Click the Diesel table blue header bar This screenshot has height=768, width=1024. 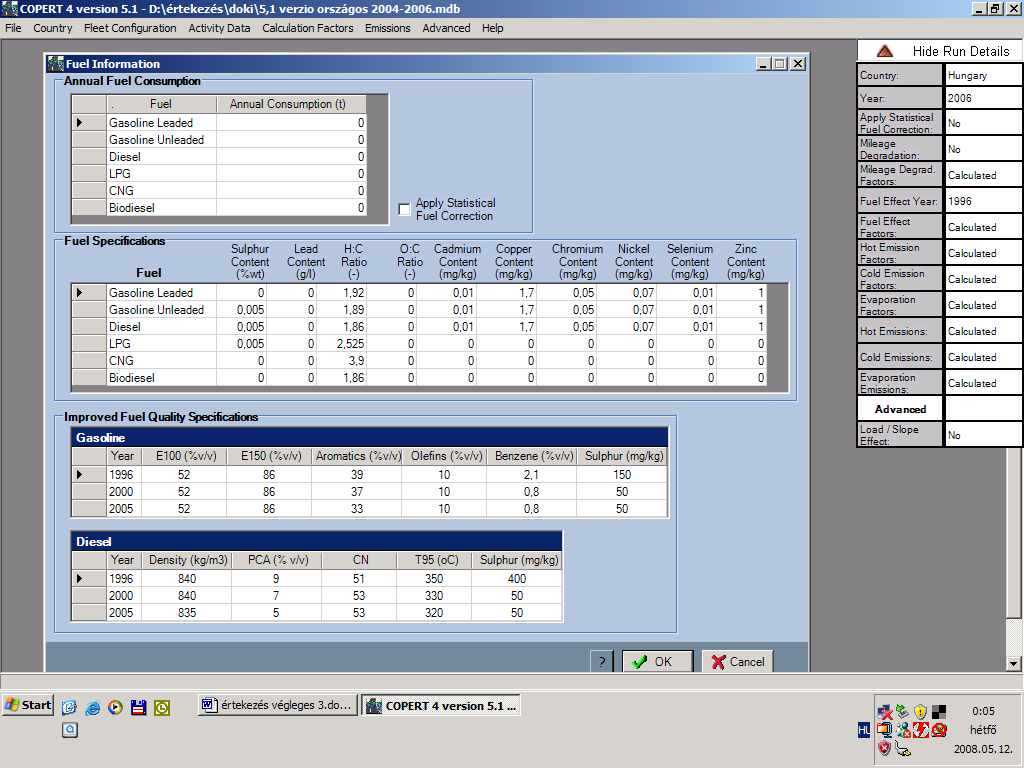click(x=317, y=541)
